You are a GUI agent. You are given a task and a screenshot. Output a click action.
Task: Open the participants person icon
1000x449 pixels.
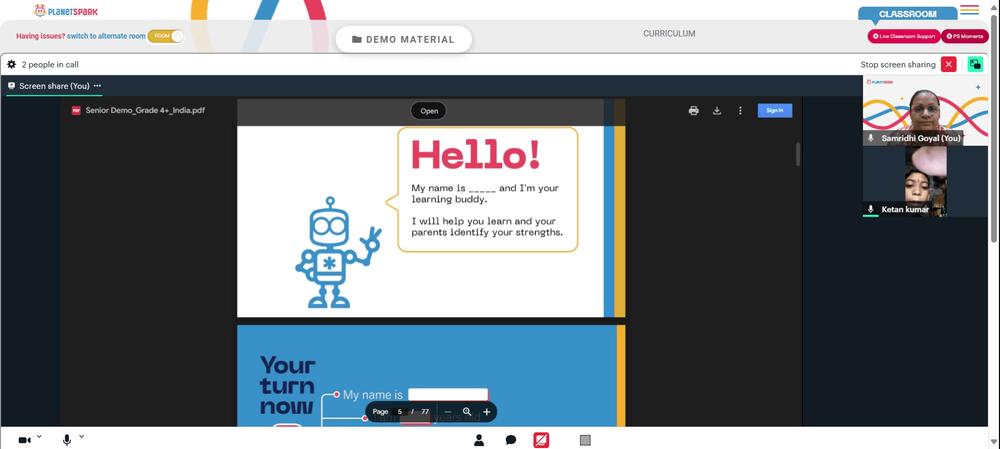click(x=479, y=440)
